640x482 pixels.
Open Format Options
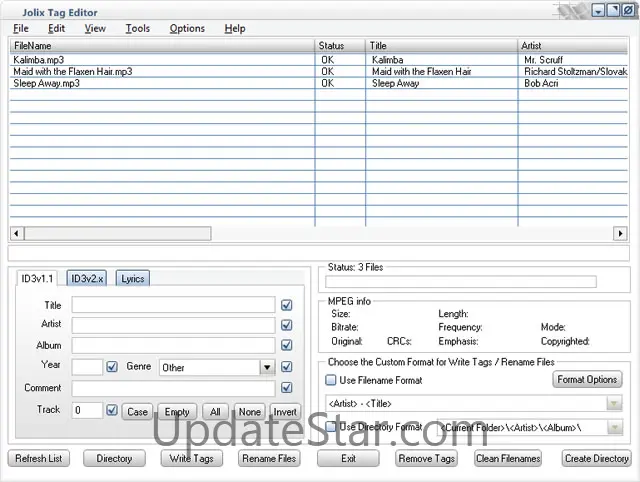(x=587, y=379)
